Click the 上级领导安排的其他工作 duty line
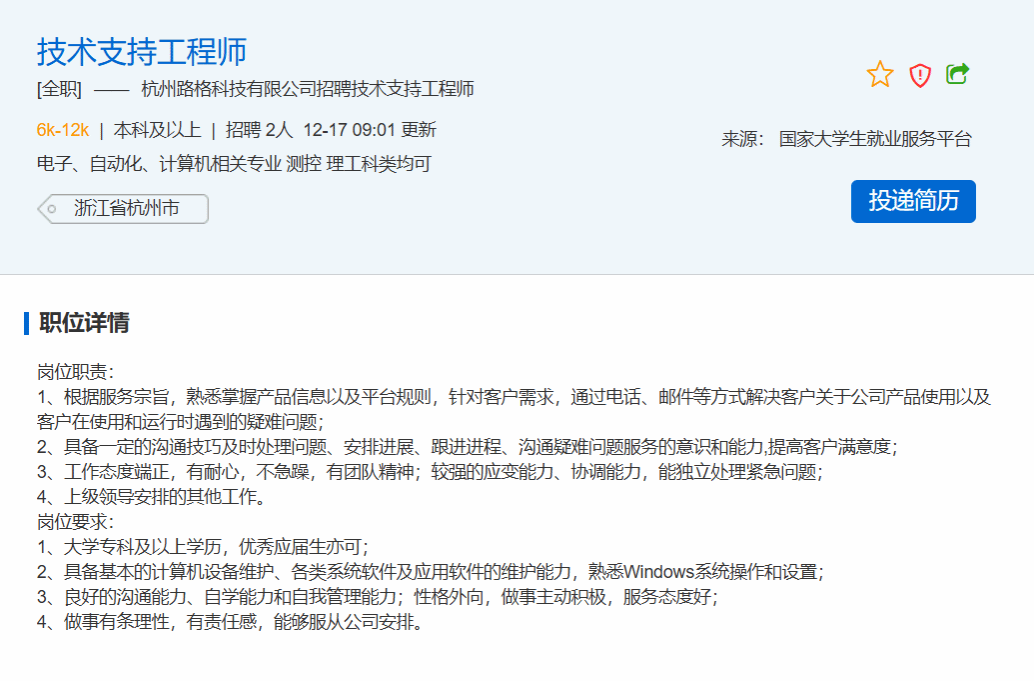 click(150, 497)
